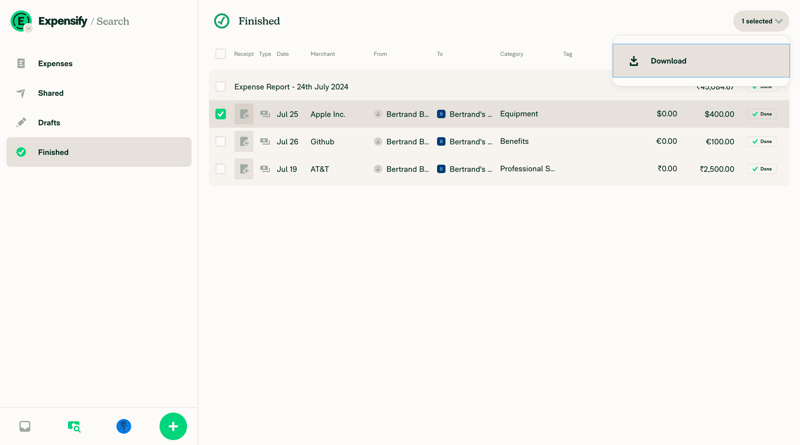This screenshot has width=800, height=445.
Task: Sort by the Merchant column header
Action: coord(322,54)
